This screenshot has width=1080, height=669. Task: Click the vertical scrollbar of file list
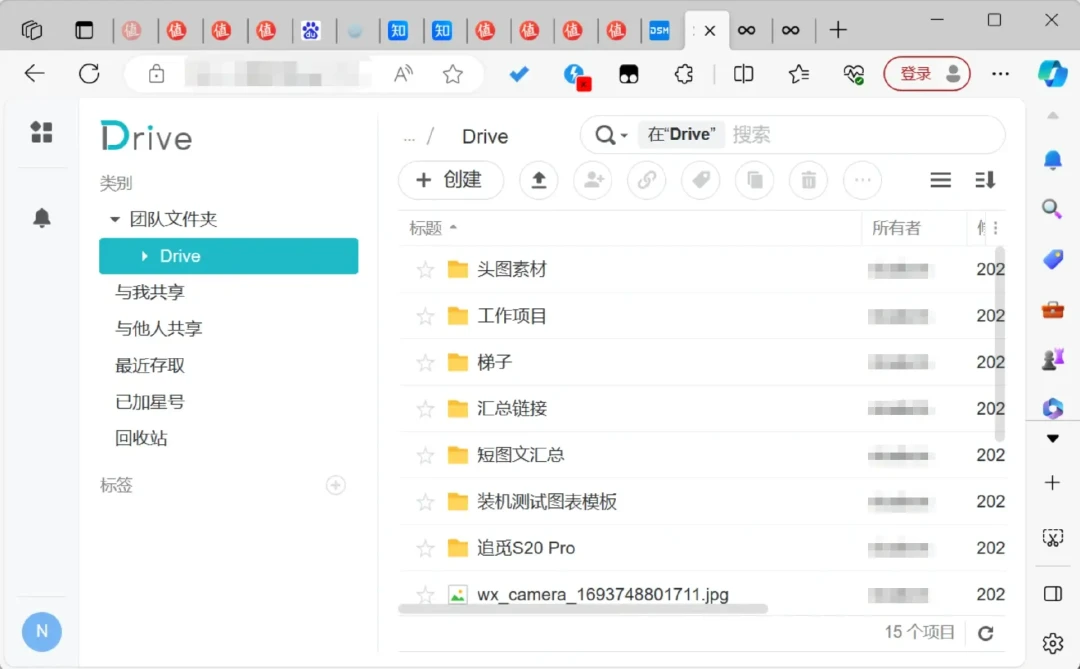[x=999, y=344]
